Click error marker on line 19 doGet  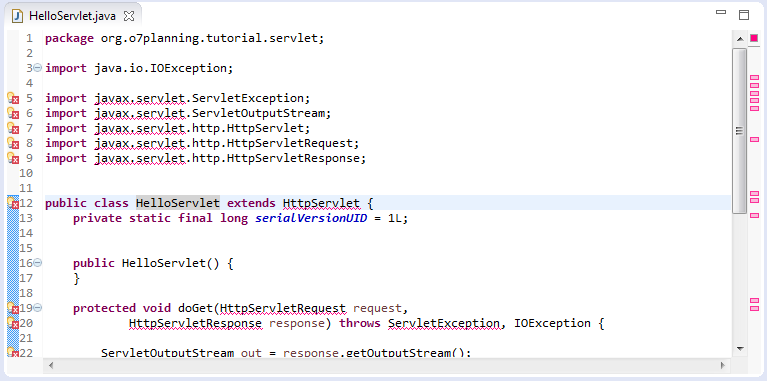[x=13, y=308]
